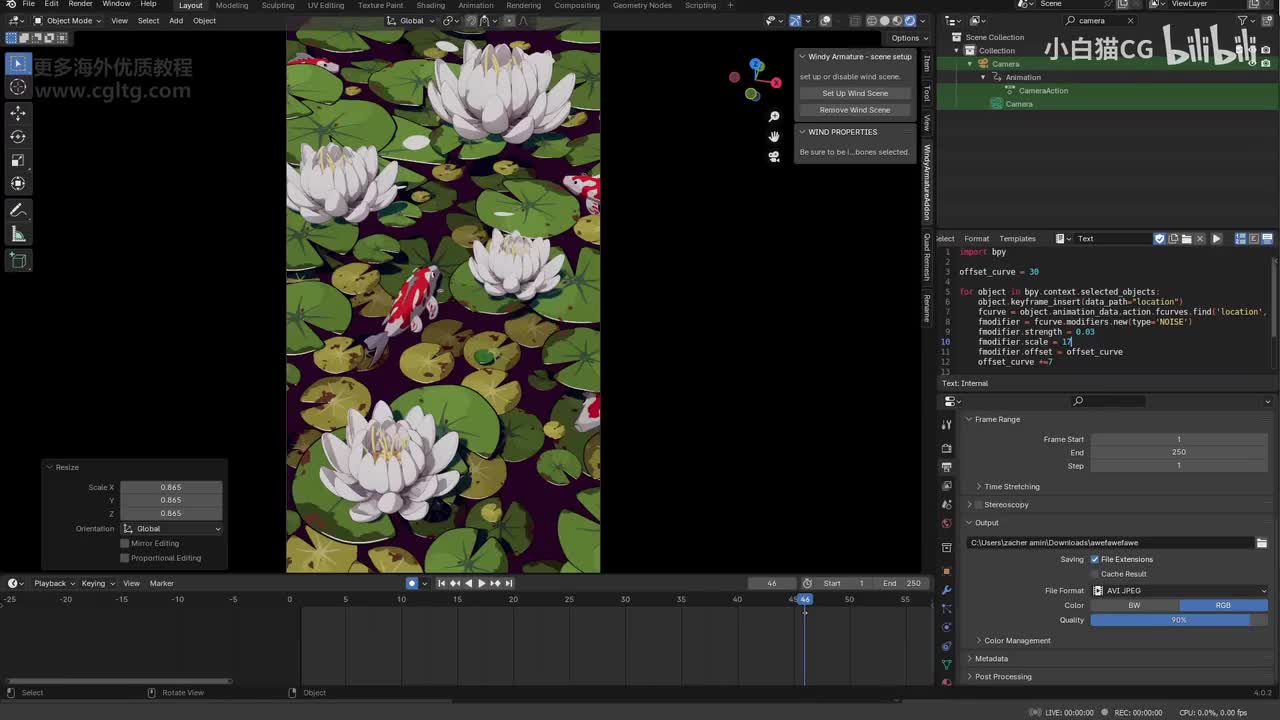1280x720 pixels.
Task: Disable the File Extensions checkbox
Action: 1094,559
